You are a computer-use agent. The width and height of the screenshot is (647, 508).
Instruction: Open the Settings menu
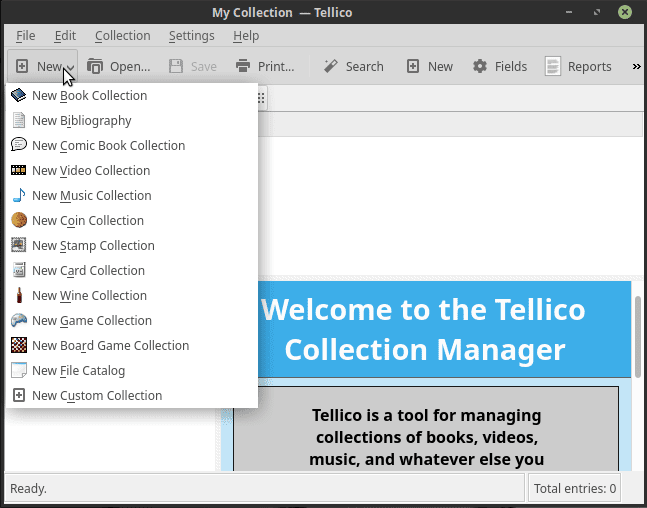click(x=191, y=36)
